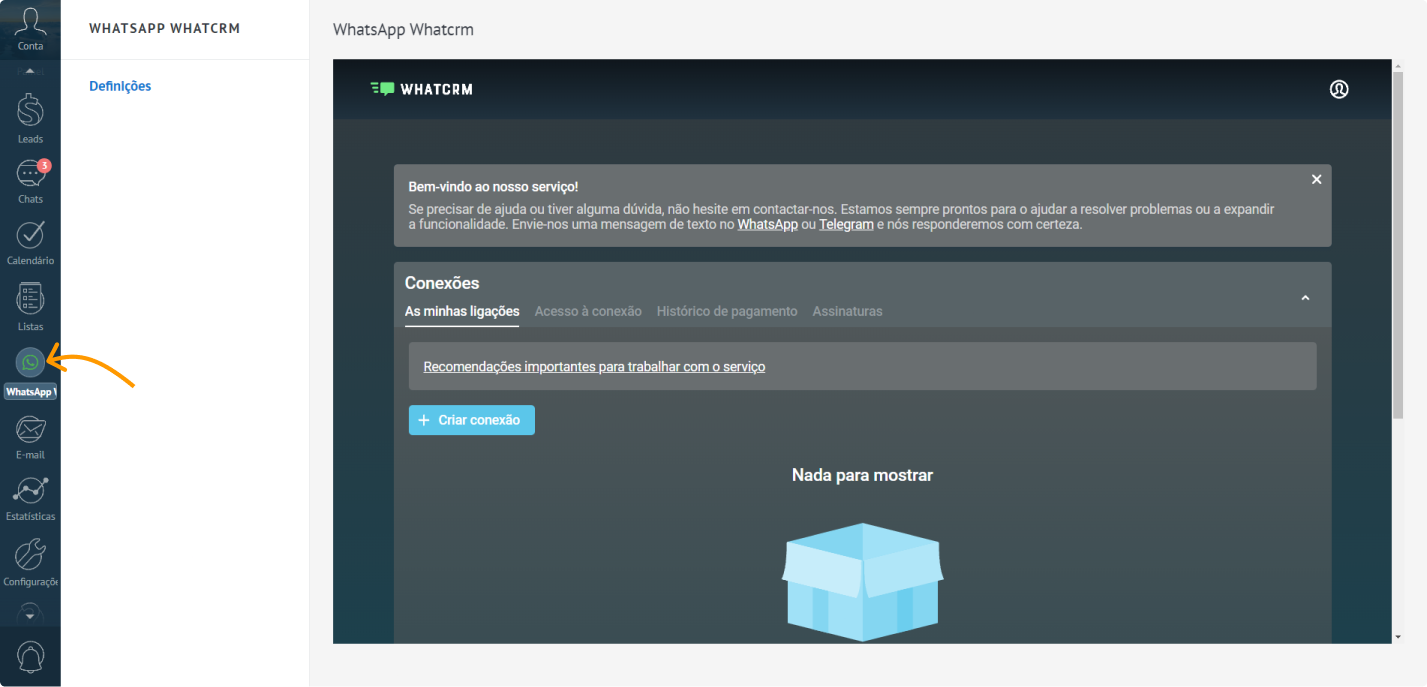Click the Criar conexão button
The height and width of the screenshot is (687, 1427).
point(472,420)
